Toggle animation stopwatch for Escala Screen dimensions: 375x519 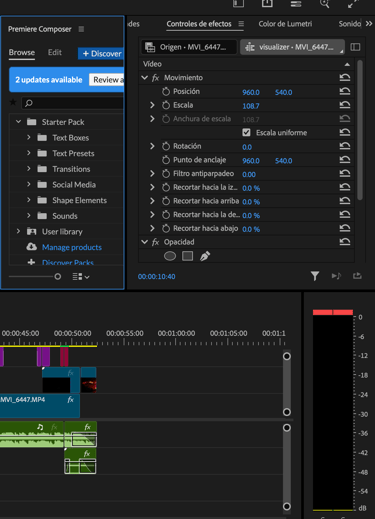pyautogui.click(x=166, y=105)
